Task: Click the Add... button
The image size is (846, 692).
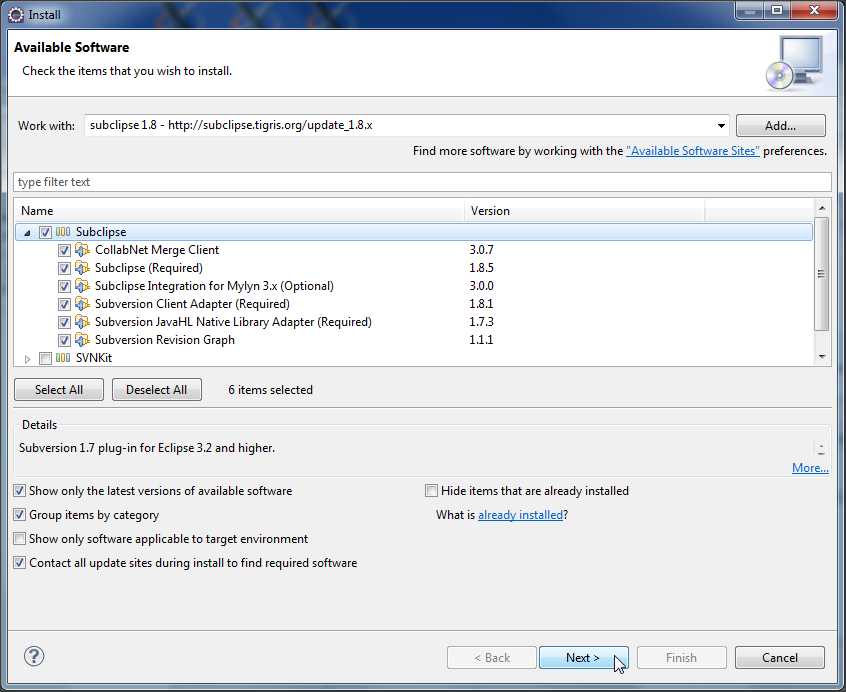Action: (x=780, y=126)
